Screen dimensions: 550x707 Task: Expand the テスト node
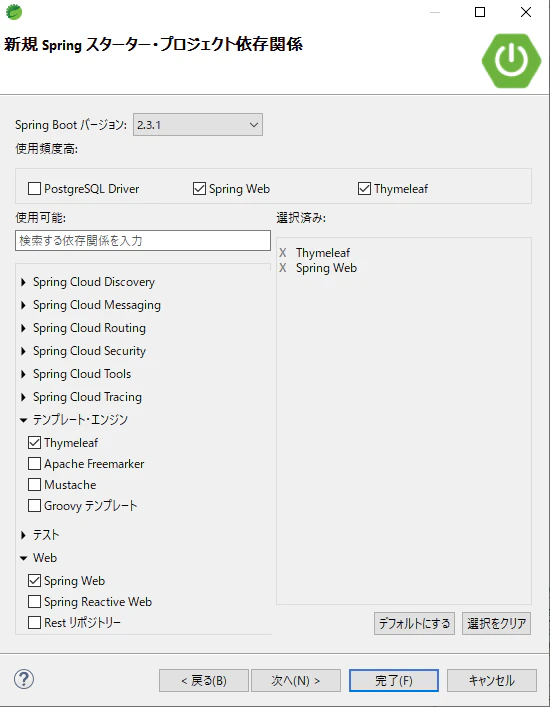click(23, 535)
